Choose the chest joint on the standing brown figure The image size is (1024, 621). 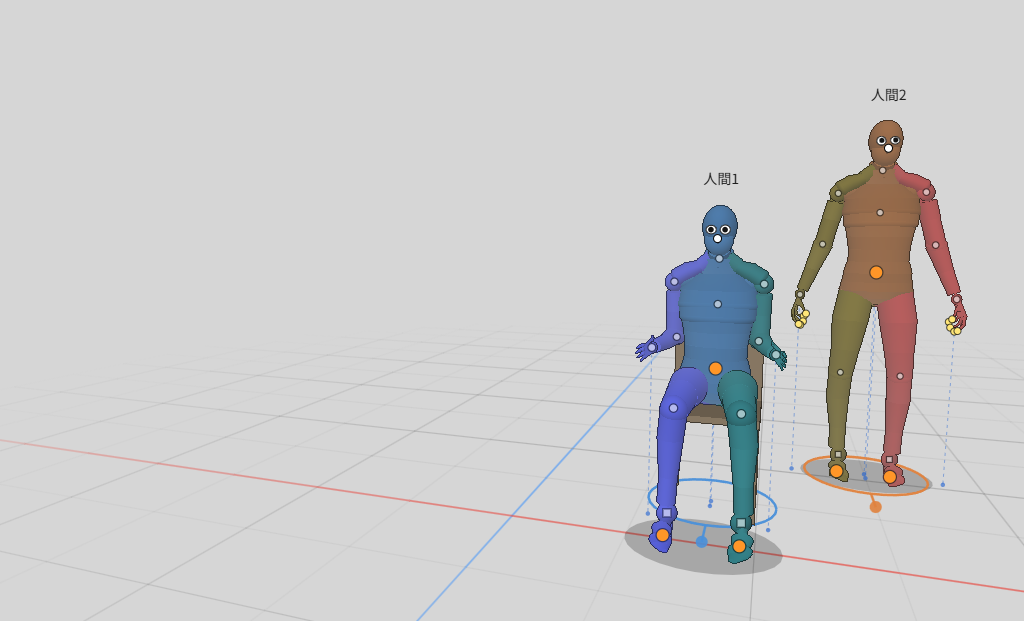[x=880, y=213]
